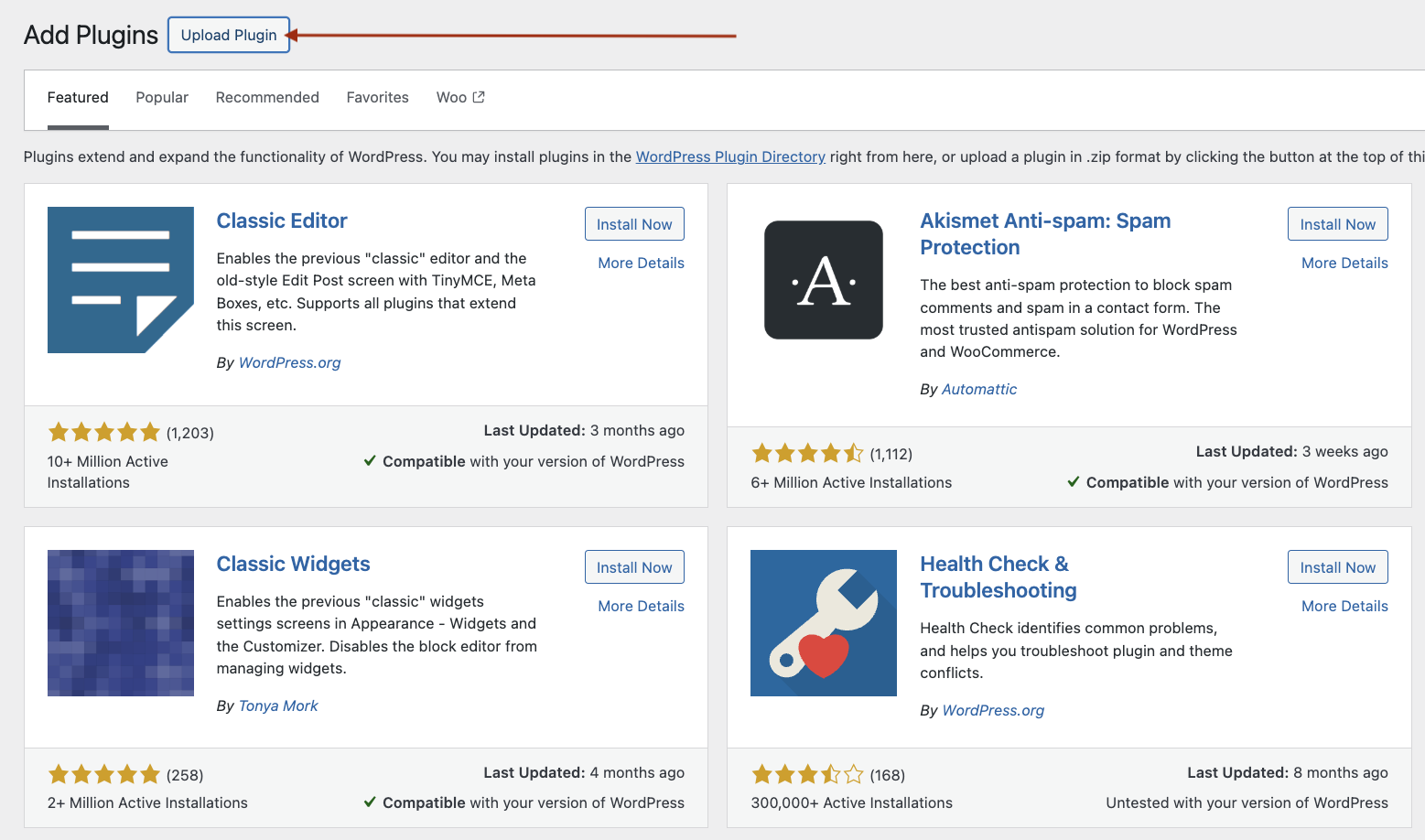This screenshot has height=840, width=1425.
Task: Click Health Check rating count (168)
Action: (x=888, y=775)
